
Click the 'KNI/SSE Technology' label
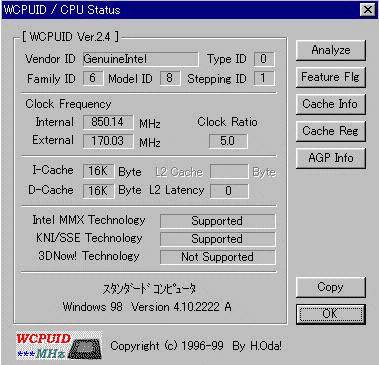89,238
